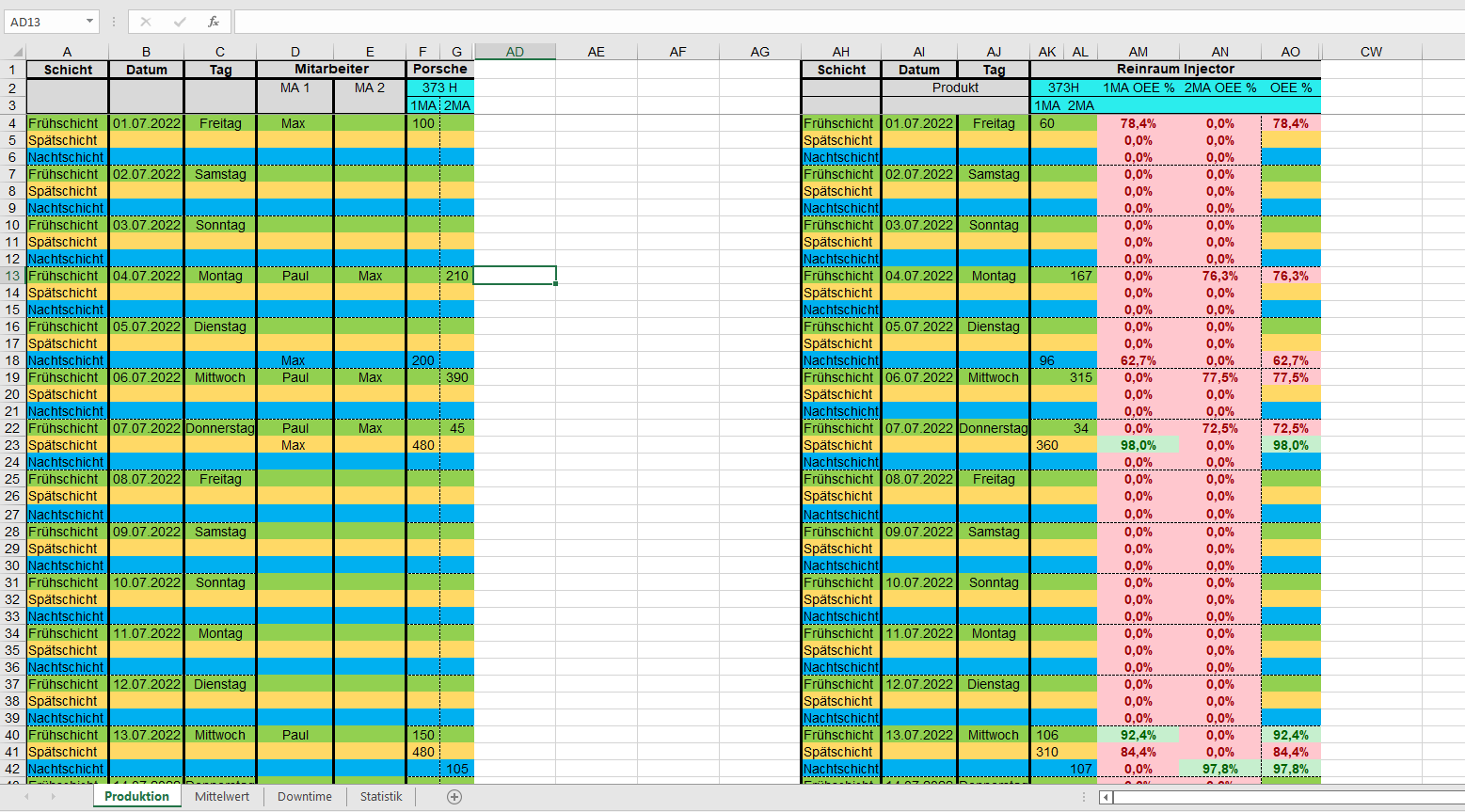Select the cell with value 390 in row 19
1465x812 pixels.
457,377
